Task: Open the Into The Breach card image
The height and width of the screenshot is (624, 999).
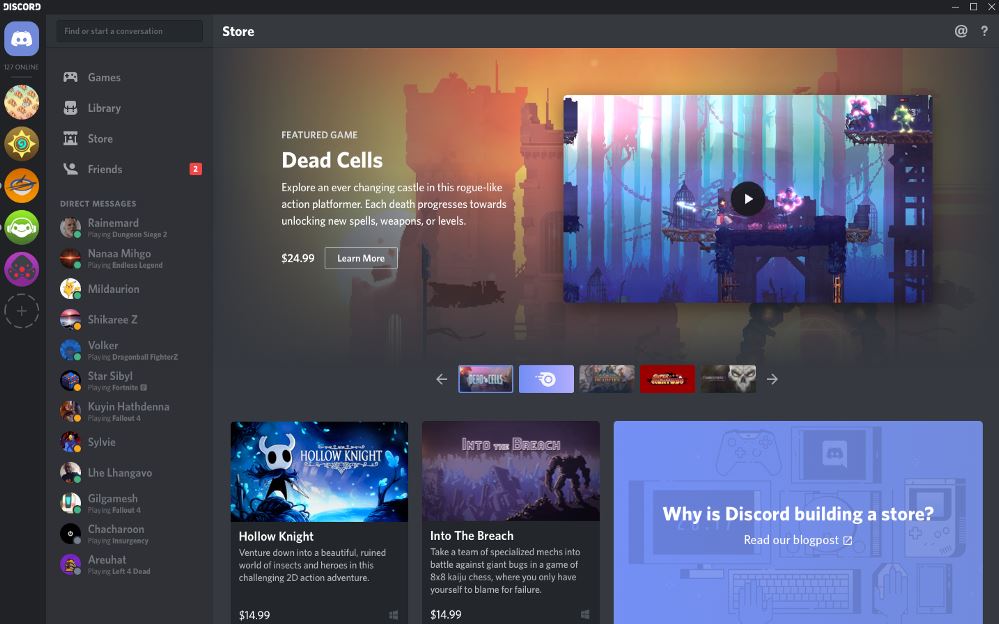Action: [x=511, y=471]
